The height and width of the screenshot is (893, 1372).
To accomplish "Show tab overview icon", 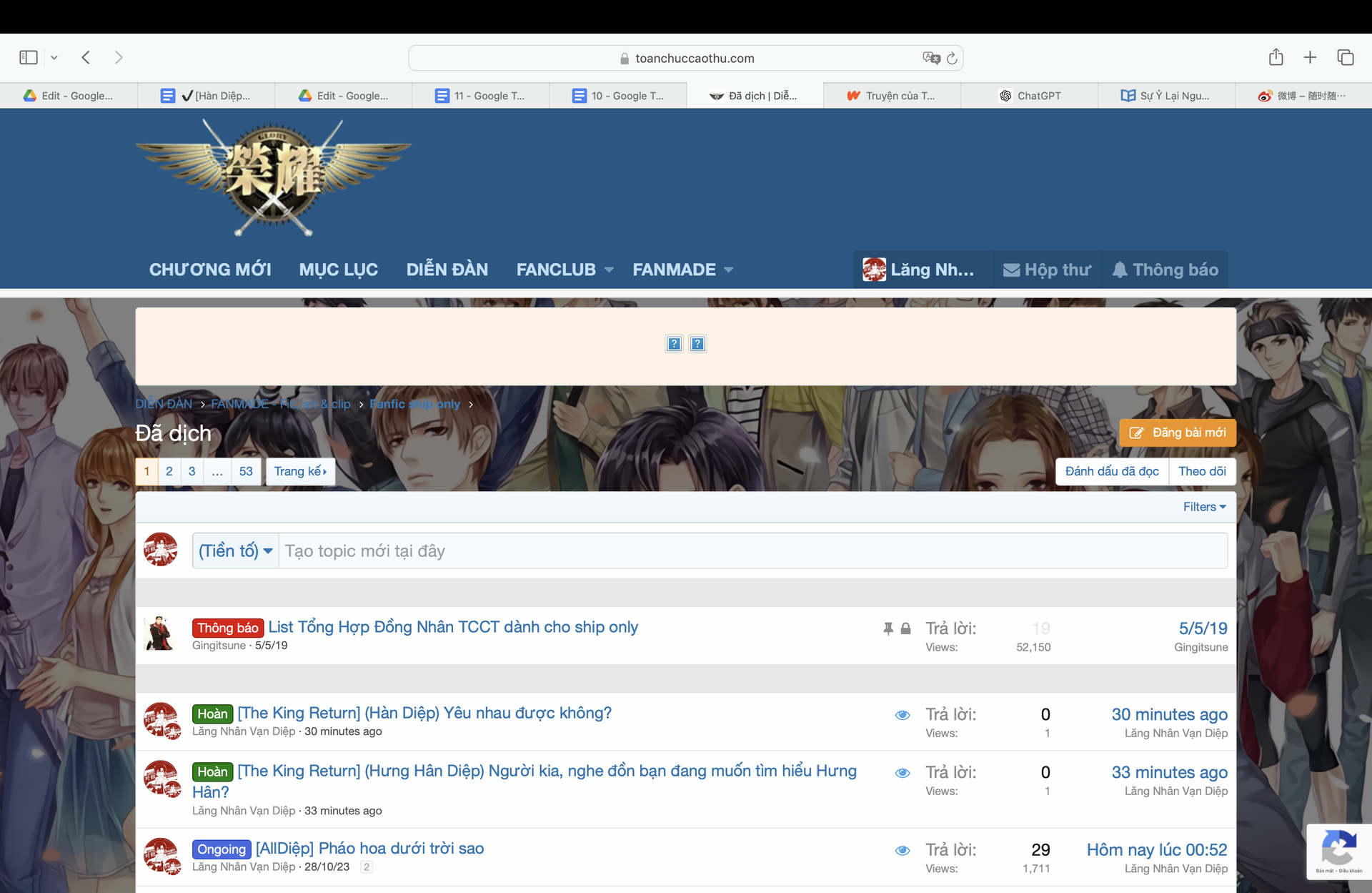I will [x=1346, y=57].
